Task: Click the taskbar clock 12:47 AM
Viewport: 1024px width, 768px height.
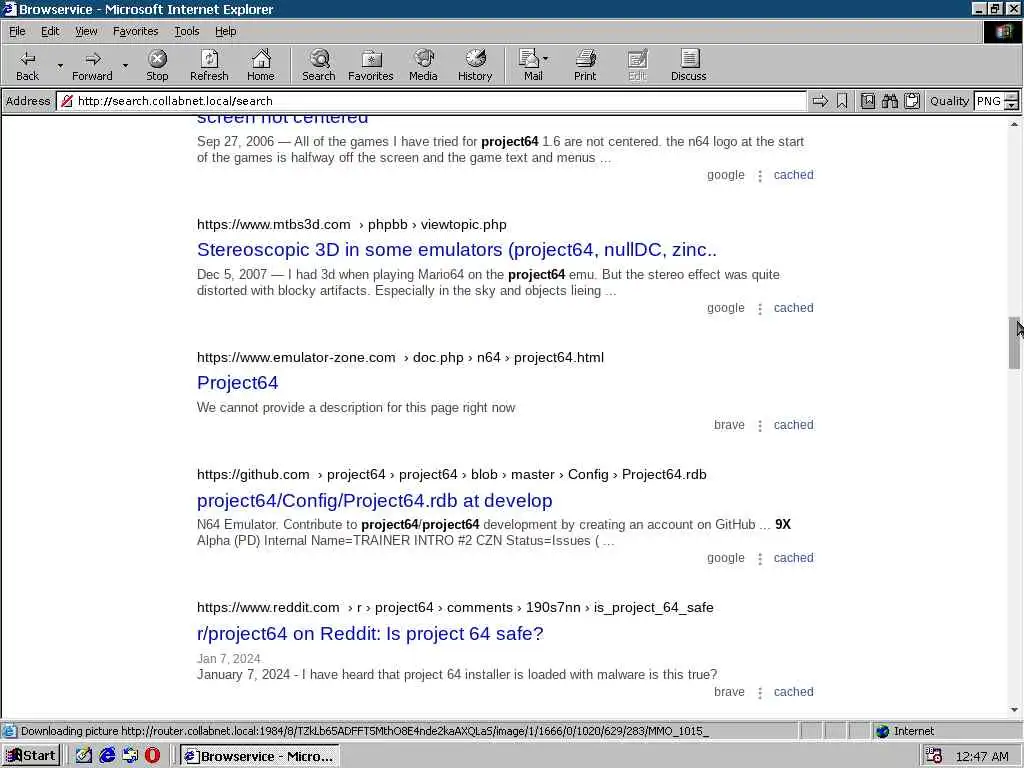Action: click(x=982, y=756)
